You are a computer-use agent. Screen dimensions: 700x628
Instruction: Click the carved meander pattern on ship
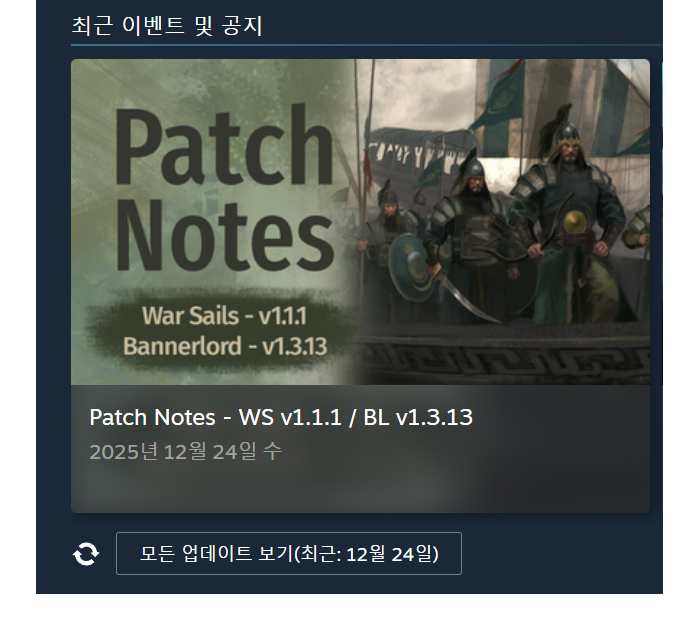[504, 360]
